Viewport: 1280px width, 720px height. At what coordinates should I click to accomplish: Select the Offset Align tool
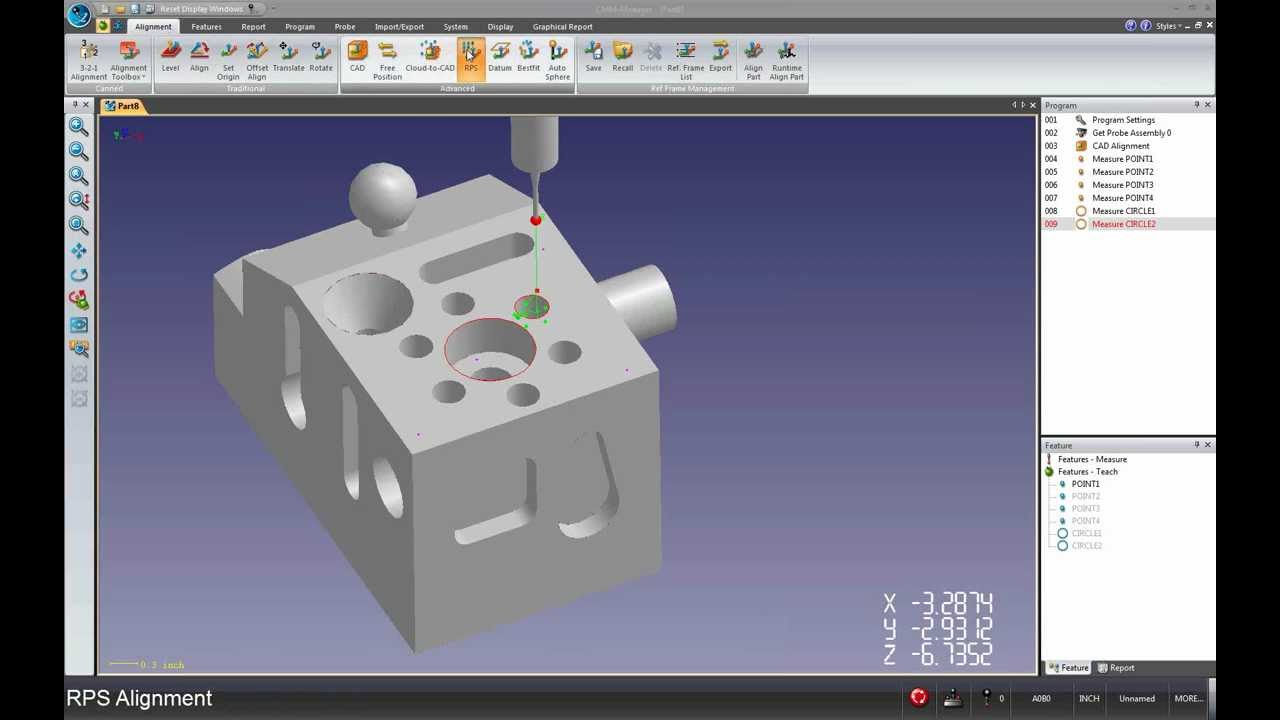(257, 60)
